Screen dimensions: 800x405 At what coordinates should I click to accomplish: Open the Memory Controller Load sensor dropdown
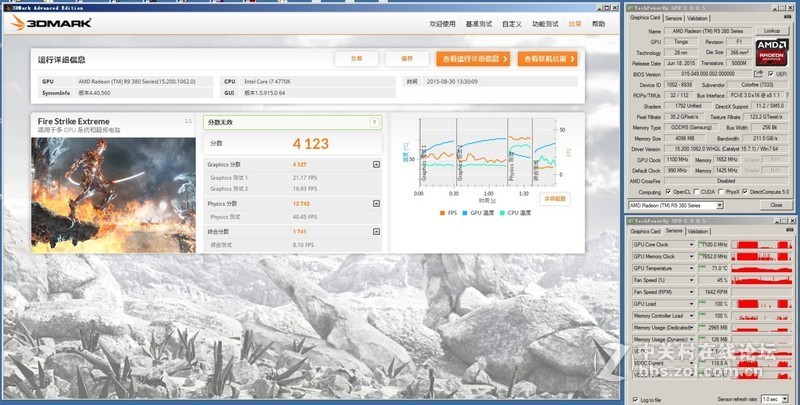tap(691, 316)
